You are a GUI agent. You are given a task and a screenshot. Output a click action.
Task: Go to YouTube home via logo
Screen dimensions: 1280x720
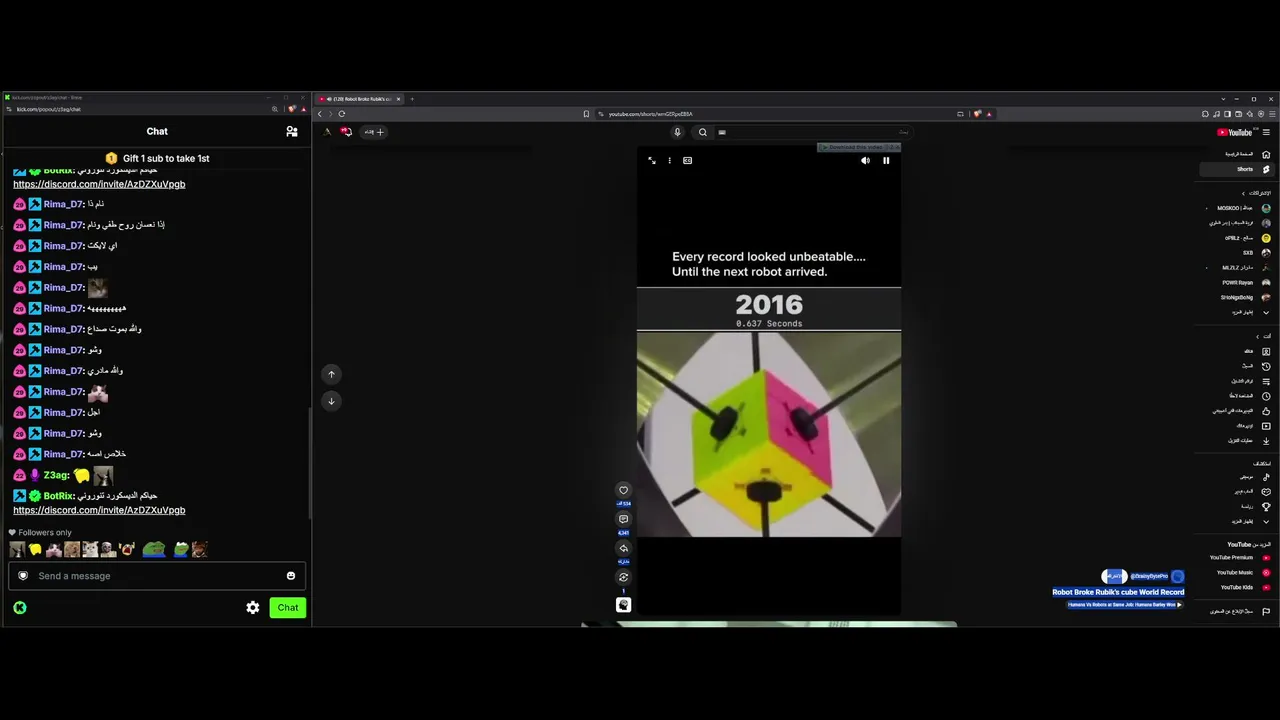point(1235,132)
